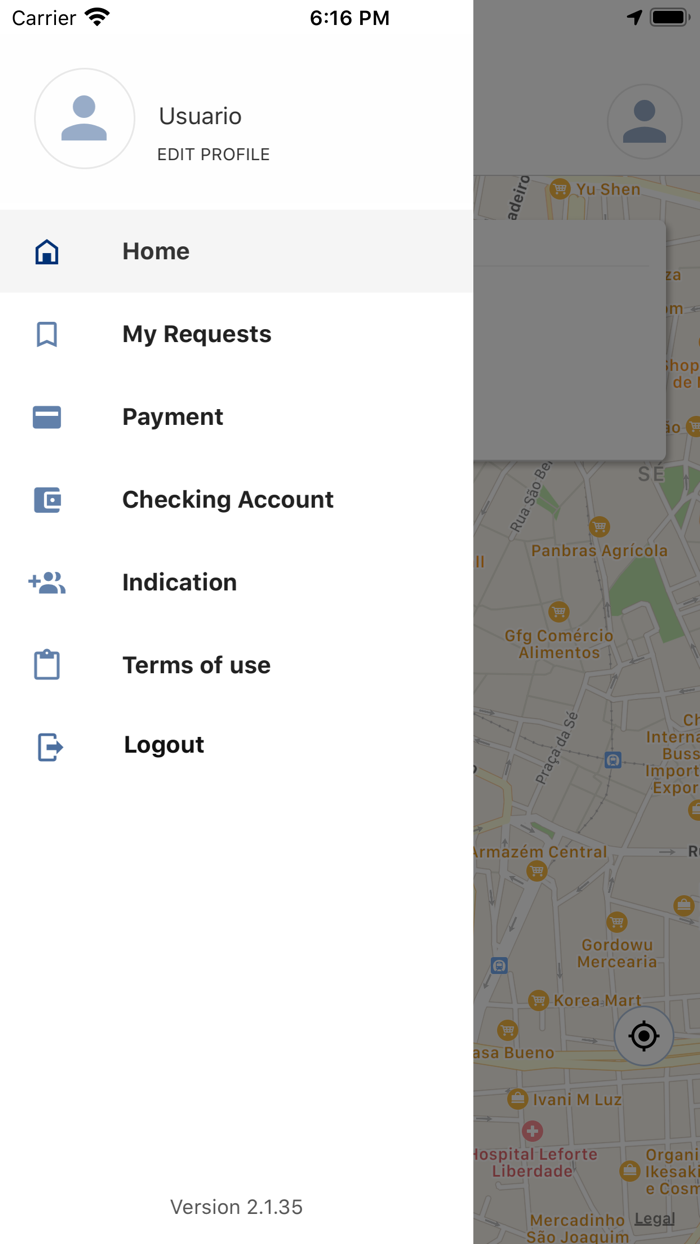Click the My Requests bookmark icon
Screen dimensions: 700x1244
pyautogui.click(x=47, y=334)
